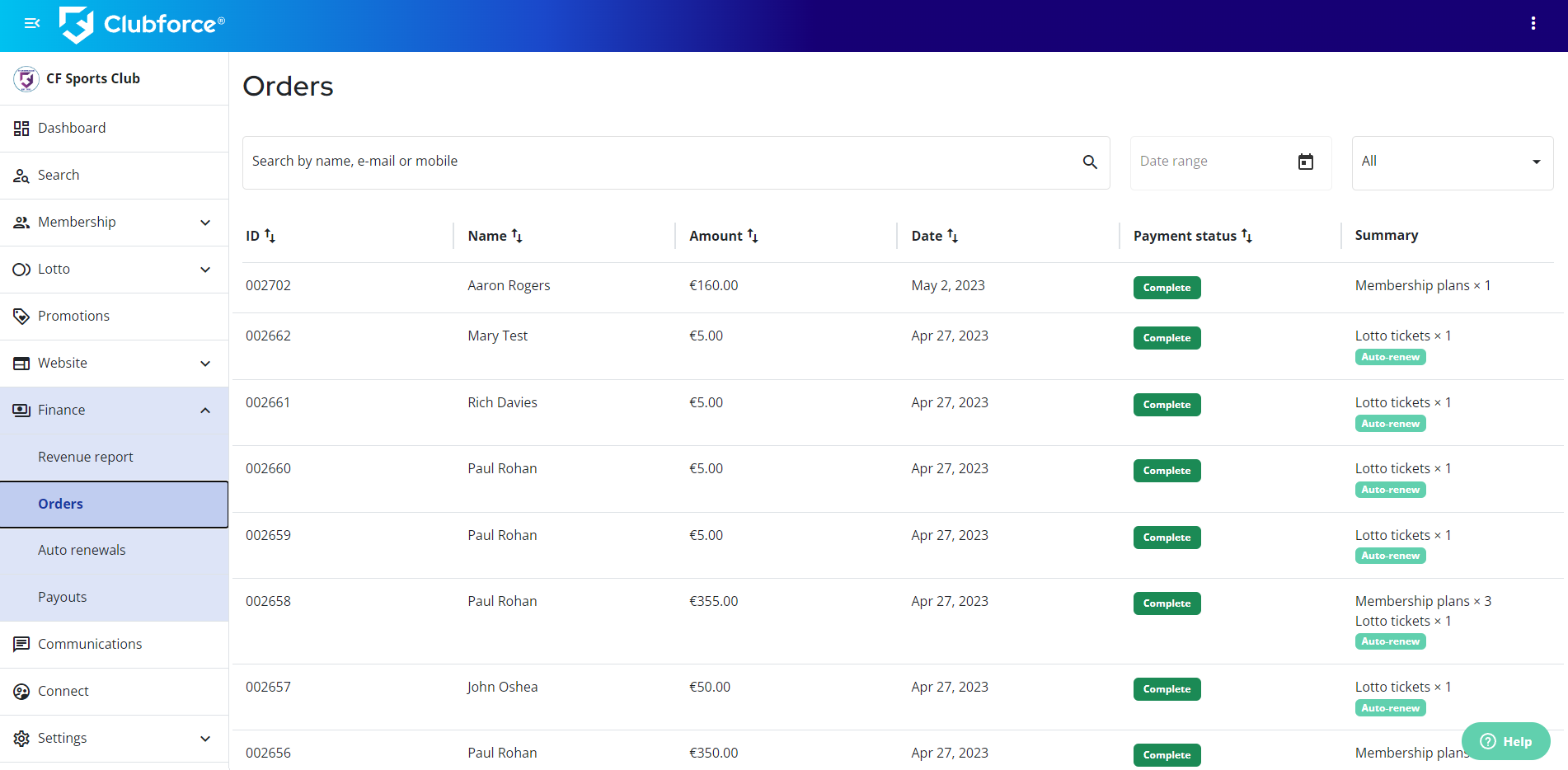The height and width of the screenshot is (770, 1568).
Task: Sort orders by Amount column arrows
Action: pyautogui.click(x=752, y=237)
